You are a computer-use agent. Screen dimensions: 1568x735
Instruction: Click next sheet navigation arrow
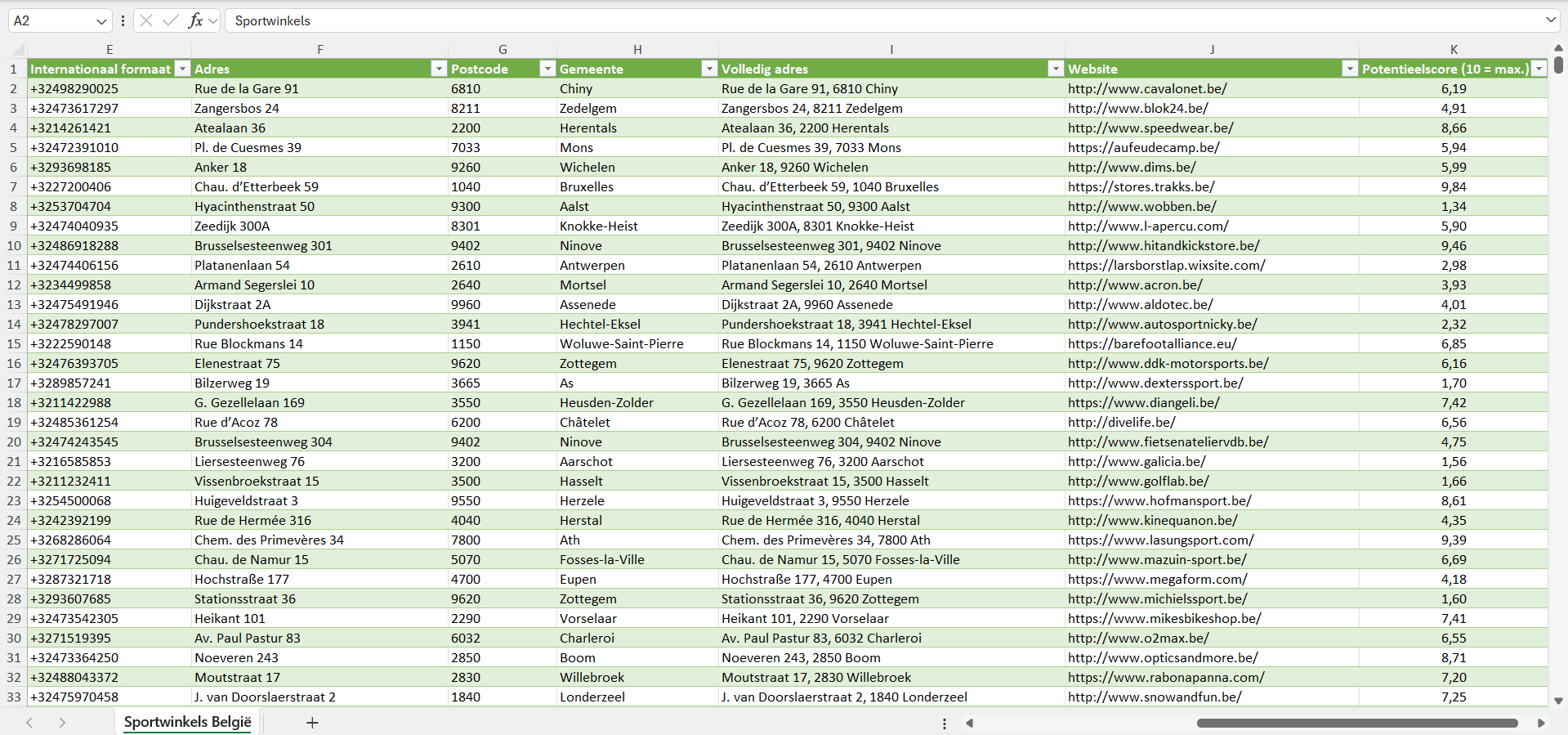point(62,723)
